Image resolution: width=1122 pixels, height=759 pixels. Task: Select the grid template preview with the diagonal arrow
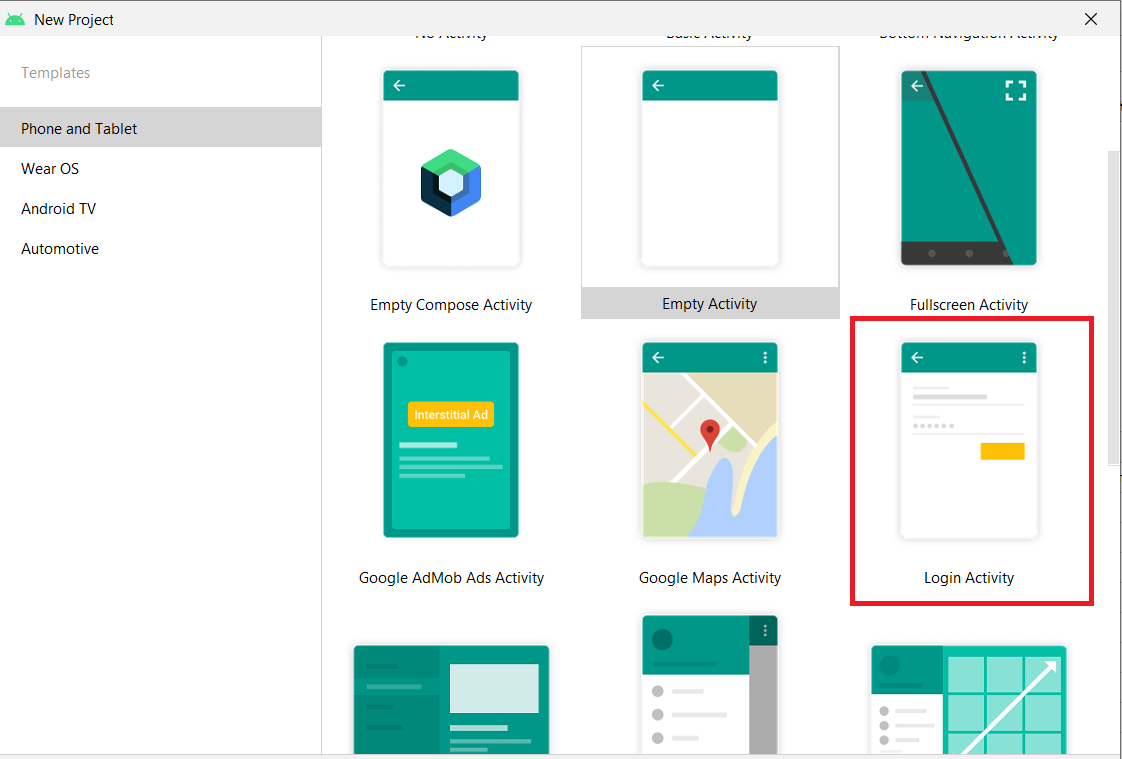pos(969,699)
